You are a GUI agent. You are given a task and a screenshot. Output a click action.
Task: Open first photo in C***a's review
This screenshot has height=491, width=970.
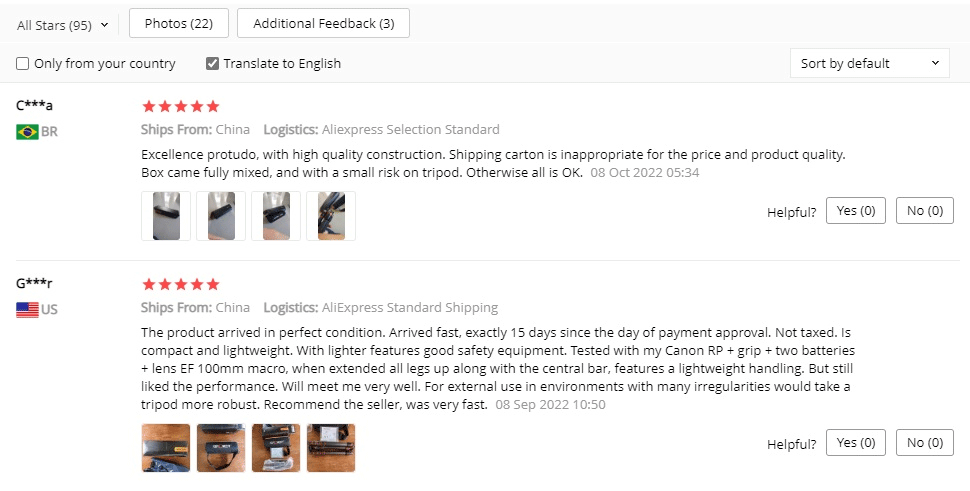pyautogui.click(x=166, y=216)
